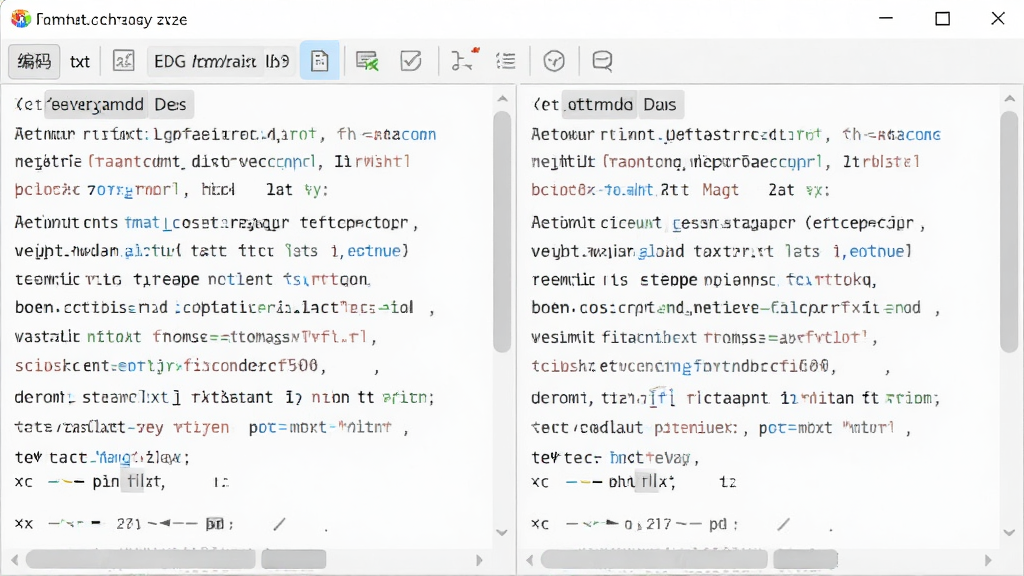This screenshot has width=1024, height=576.
Task: Click right pane horizontal scroll left arrow
Action: (x=530, y=560)
